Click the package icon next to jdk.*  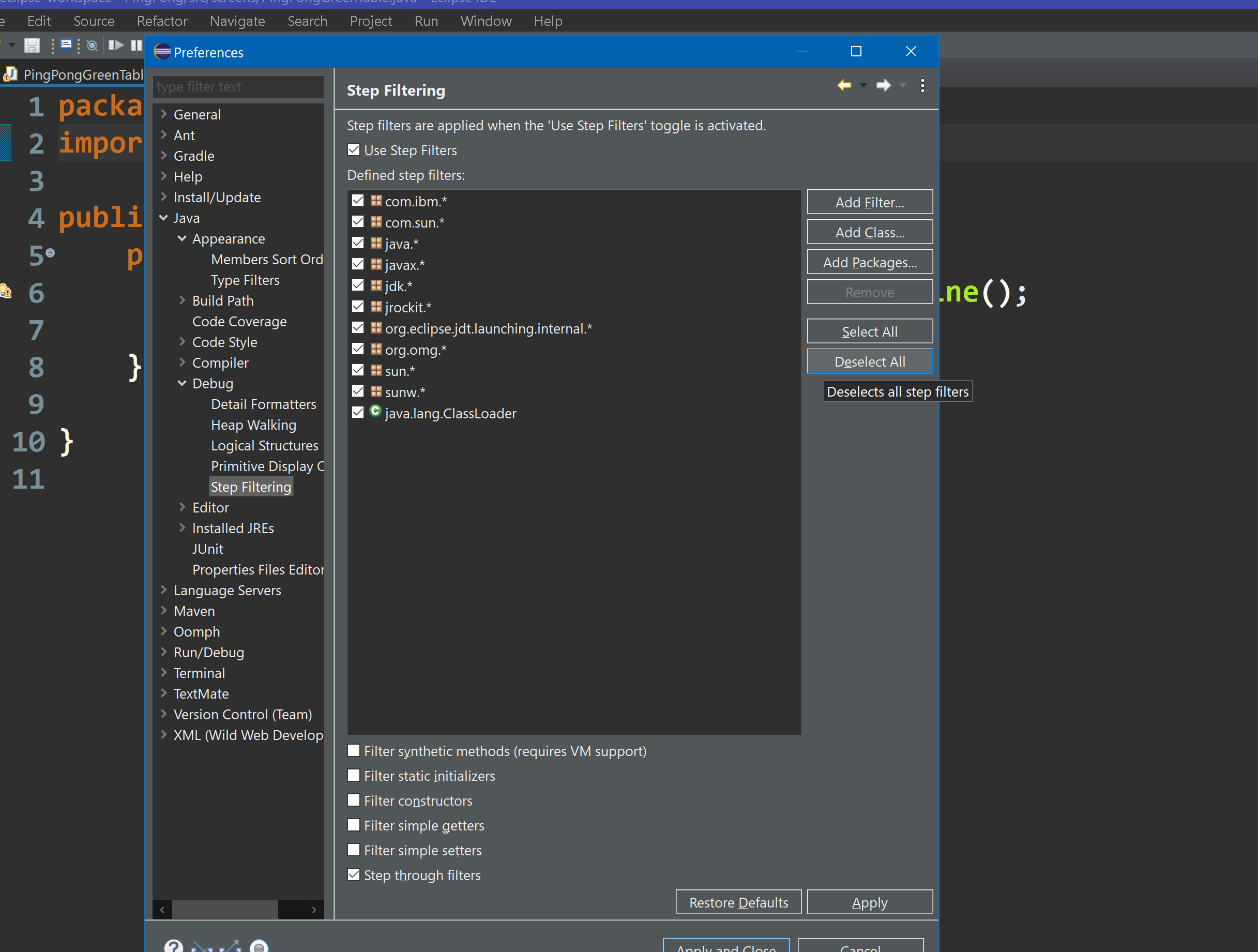[376, 285]
